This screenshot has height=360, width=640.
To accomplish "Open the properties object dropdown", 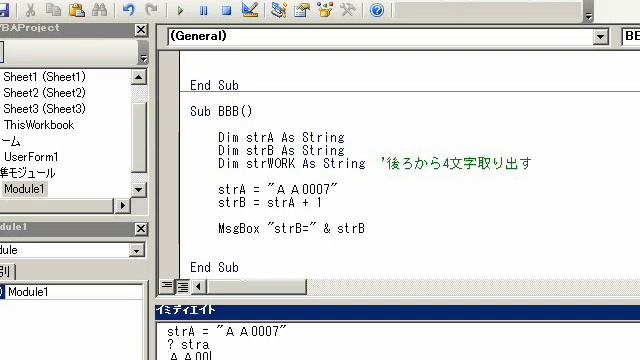I will [x=136, y=250].
